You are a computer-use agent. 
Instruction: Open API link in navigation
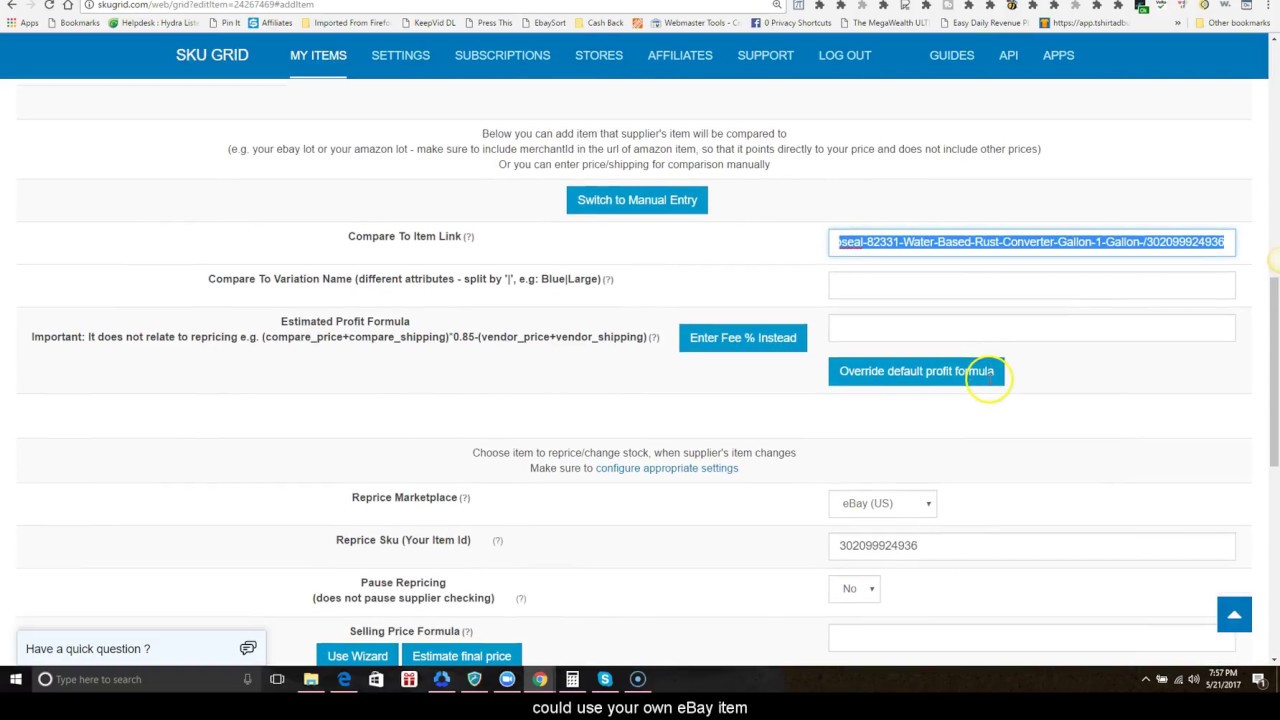point(1008,55)
